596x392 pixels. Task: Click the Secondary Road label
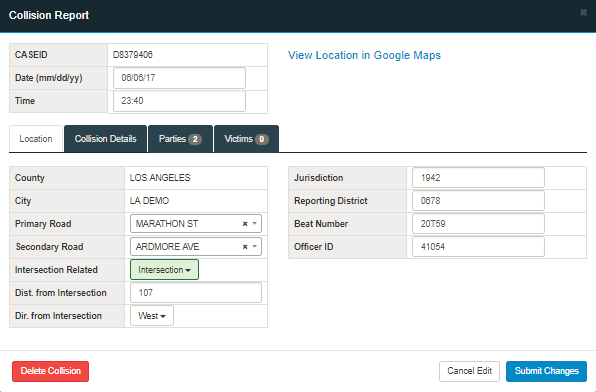[x=49, y=247]
